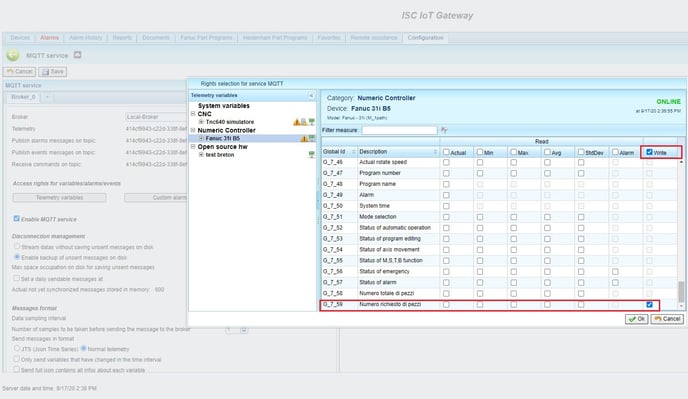
Task: Sort by Description column arrows
Action: click(435, 152)
